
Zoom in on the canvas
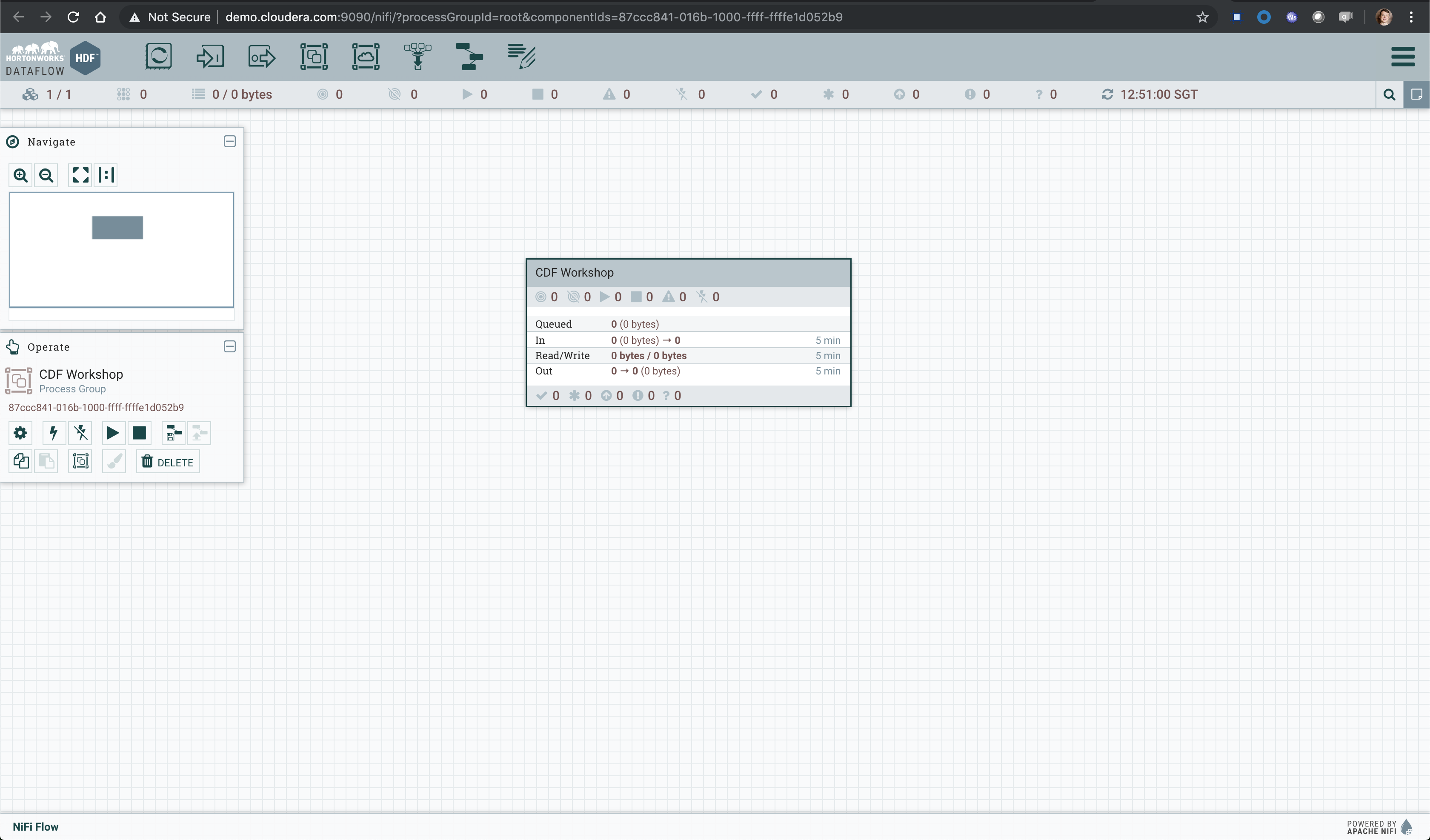click(x=20, y=175)
